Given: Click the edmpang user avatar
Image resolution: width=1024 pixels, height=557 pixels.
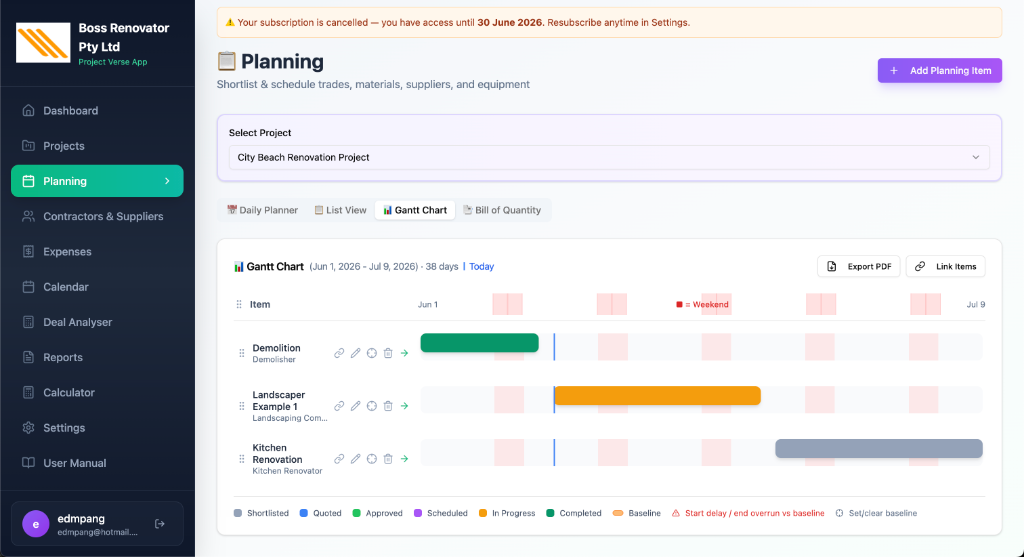Looking at the screenshot, I should [x=36, y=524].
